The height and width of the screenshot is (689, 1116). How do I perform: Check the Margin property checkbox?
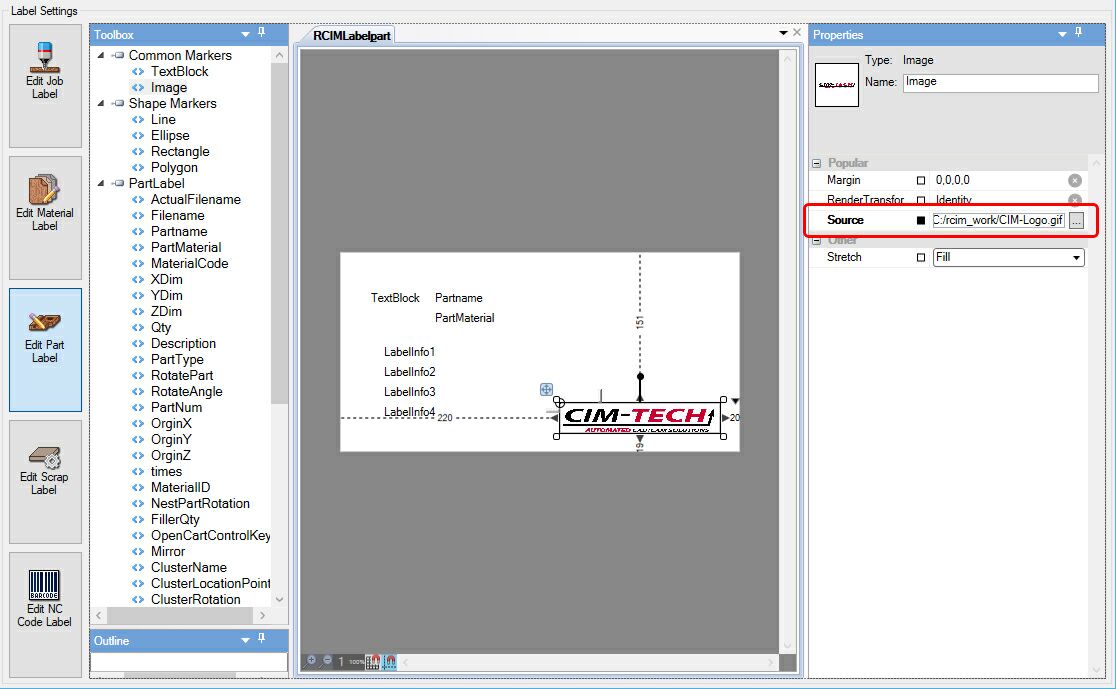pos(921,180)
